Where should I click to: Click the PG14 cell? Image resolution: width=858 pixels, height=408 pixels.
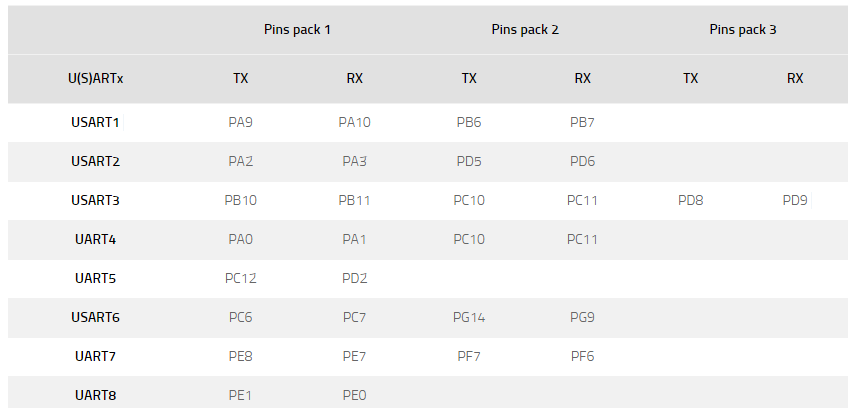(x=469, y=317)
